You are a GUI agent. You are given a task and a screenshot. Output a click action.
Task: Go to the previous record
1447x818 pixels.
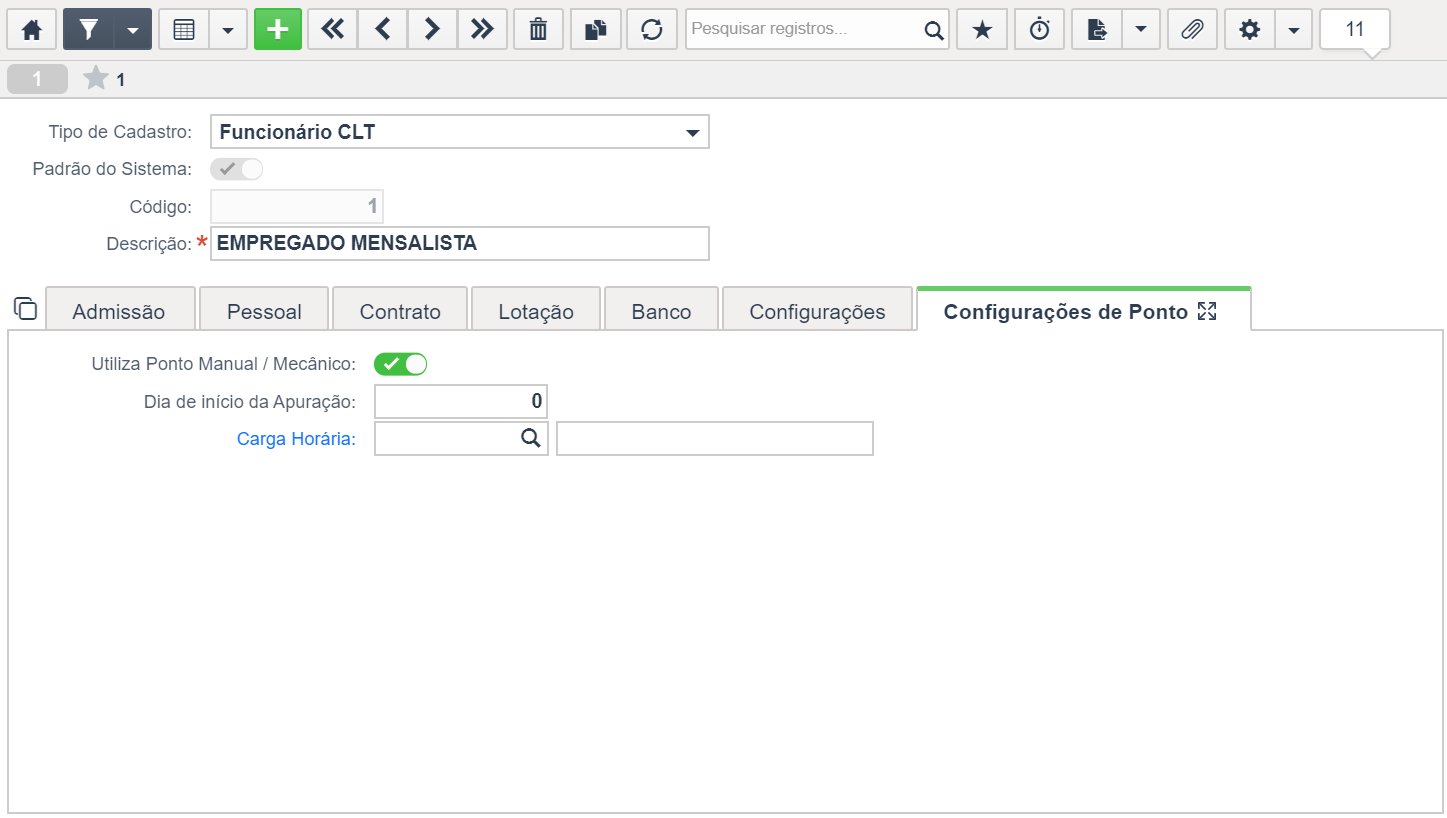(382, 30)
